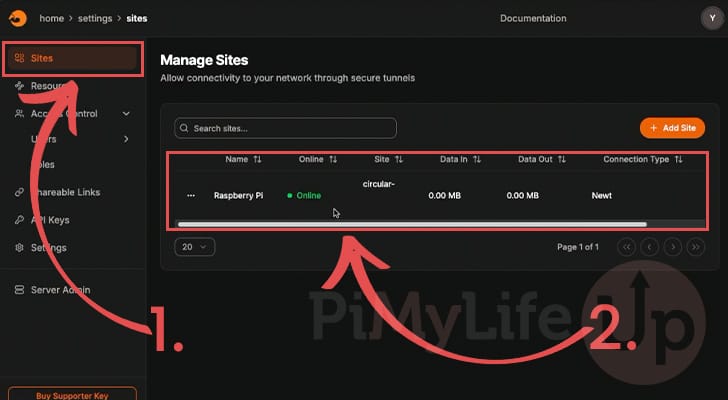Click settings breadcrumb link

pos(95,19)
